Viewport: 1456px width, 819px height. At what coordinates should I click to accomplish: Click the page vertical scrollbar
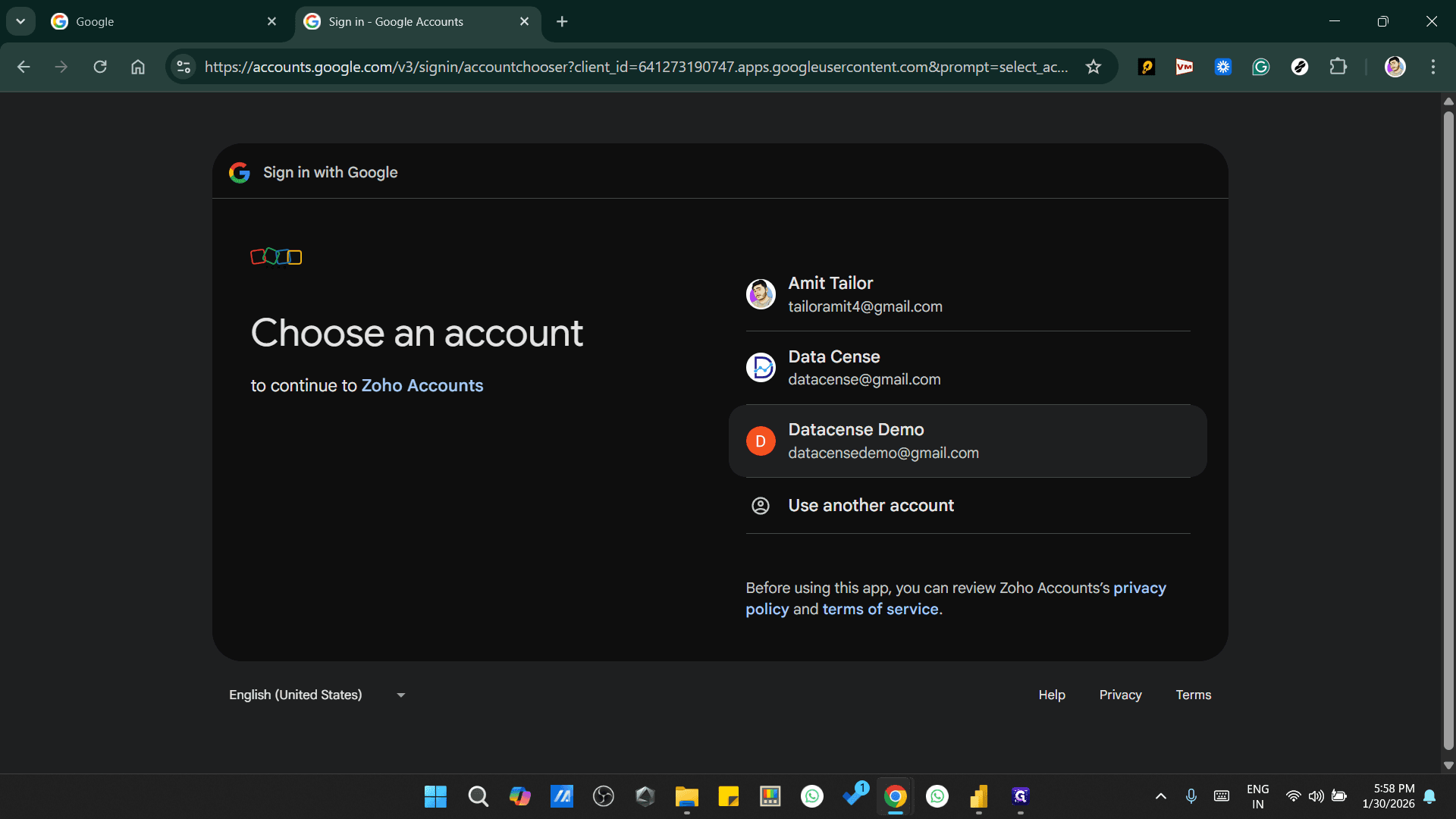coord(1448,431)
